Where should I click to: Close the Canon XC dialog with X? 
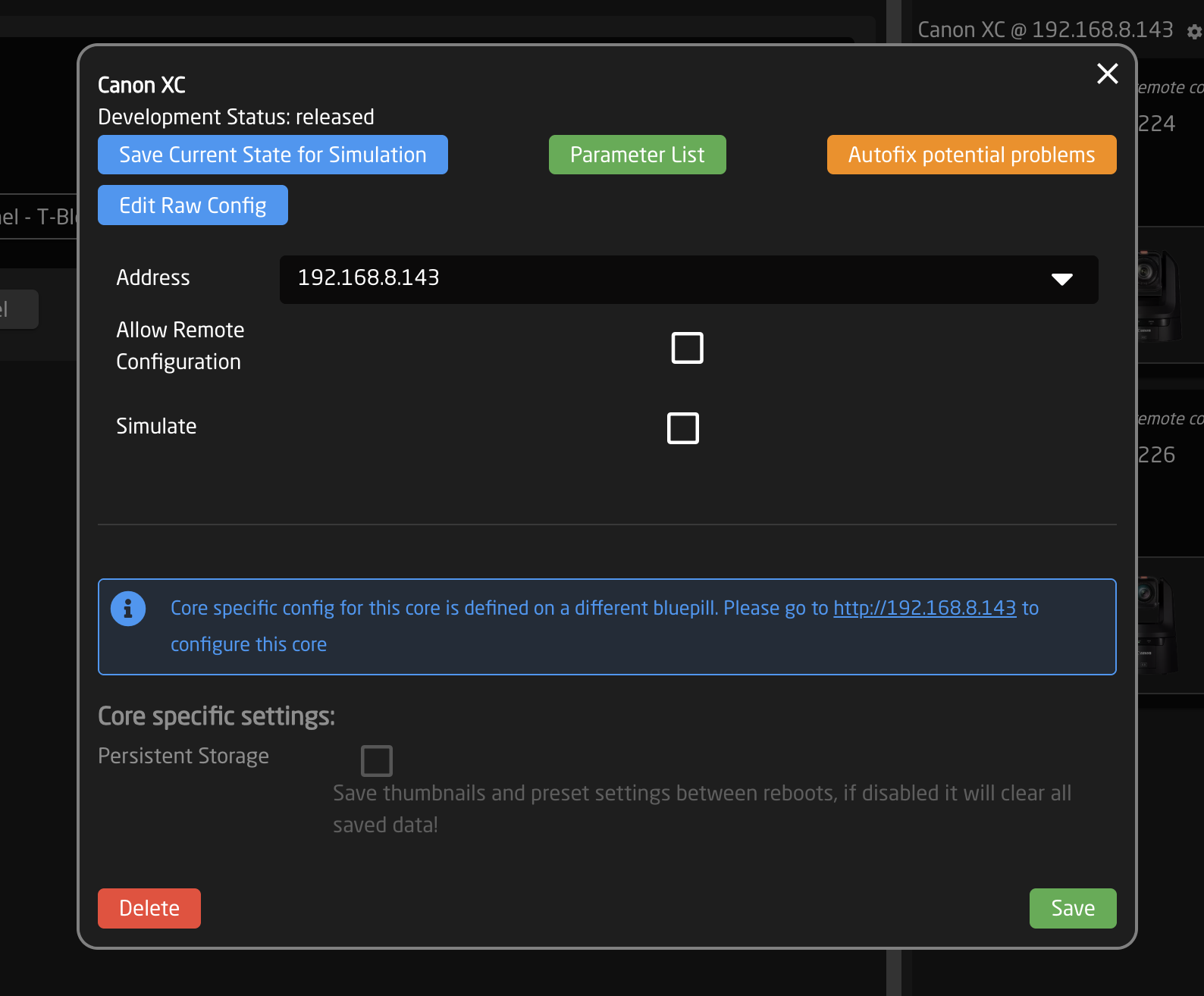[x=1107, y=74]
